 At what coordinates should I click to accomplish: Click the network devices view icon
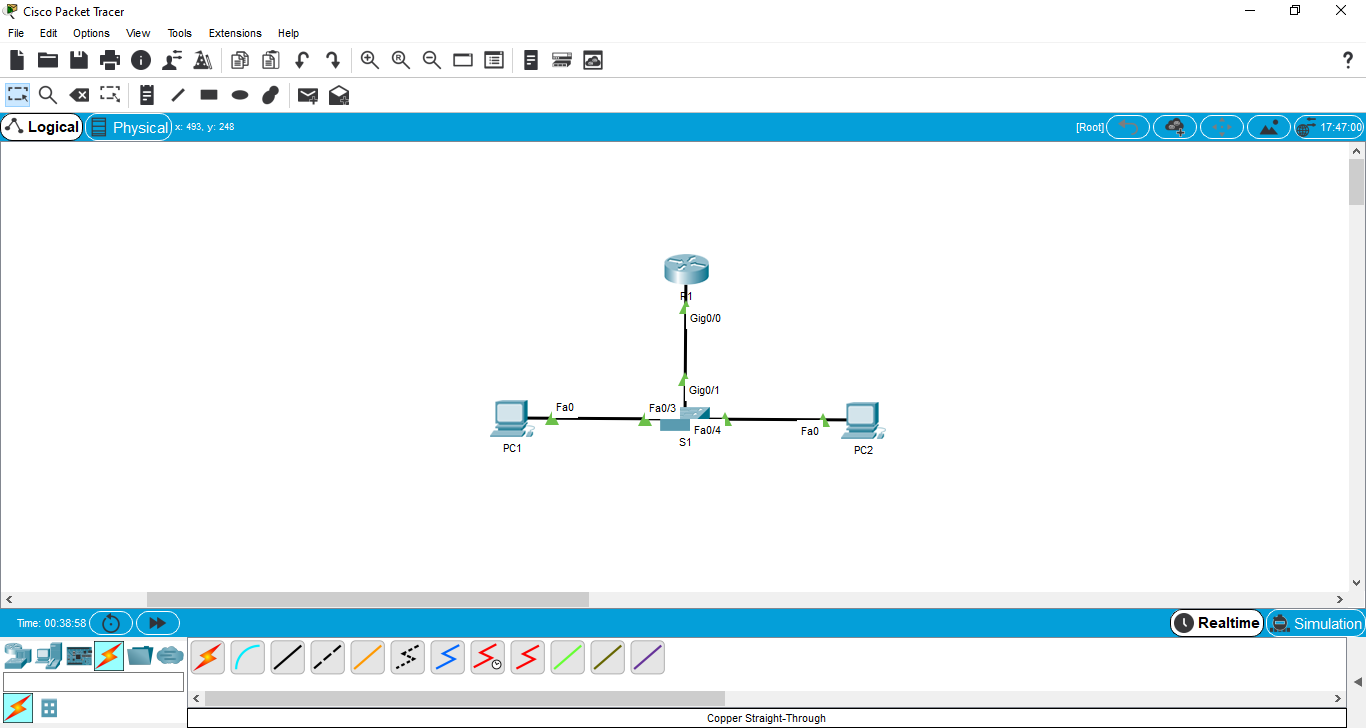[x=562, y=60]
